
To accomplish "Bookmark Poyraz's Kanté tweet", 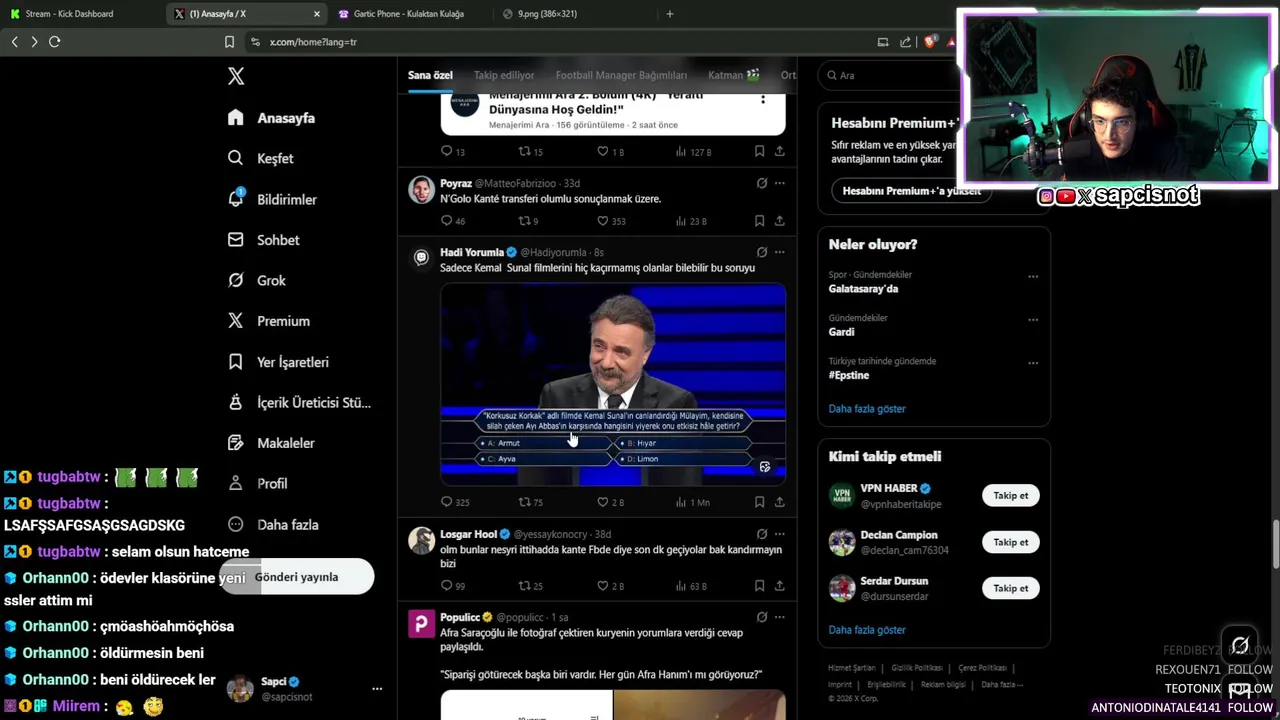I will 759,221.
